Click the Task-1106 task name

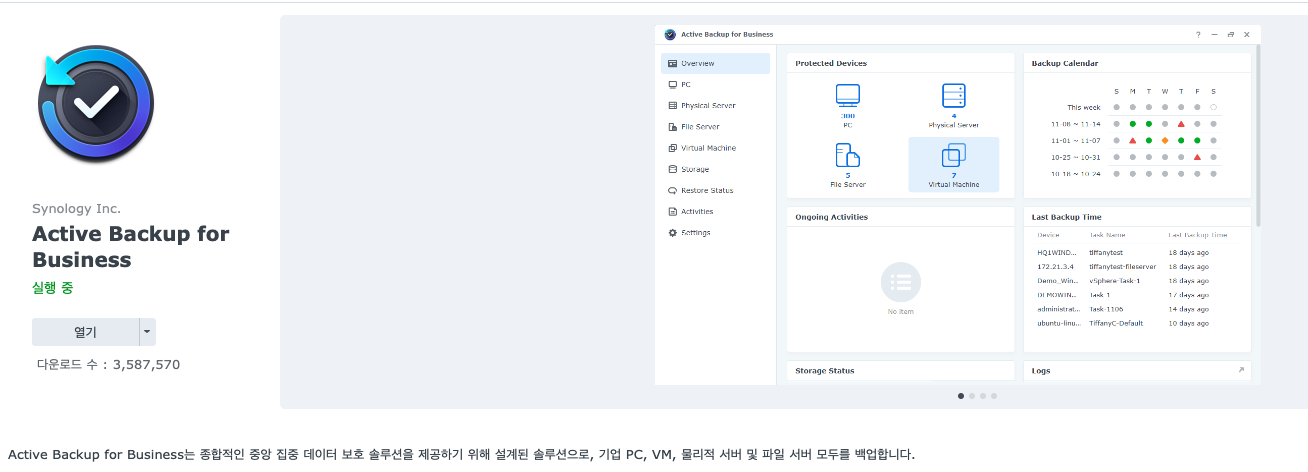[x=1104, y=309]
